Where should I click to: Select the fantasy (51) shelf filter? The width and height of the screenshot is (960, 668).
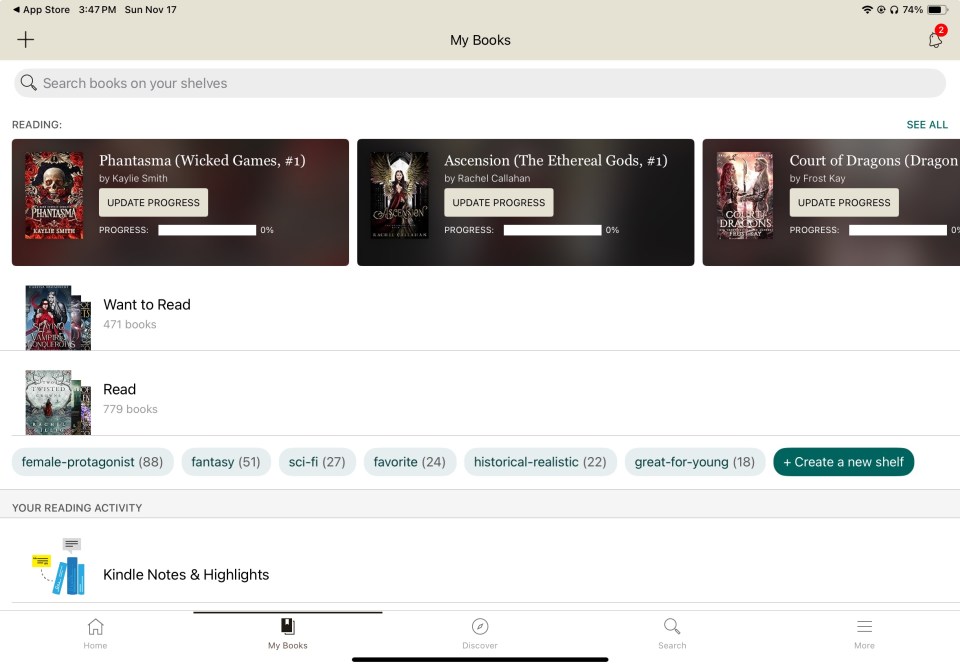pyautogui.click(x=226, y=461)
